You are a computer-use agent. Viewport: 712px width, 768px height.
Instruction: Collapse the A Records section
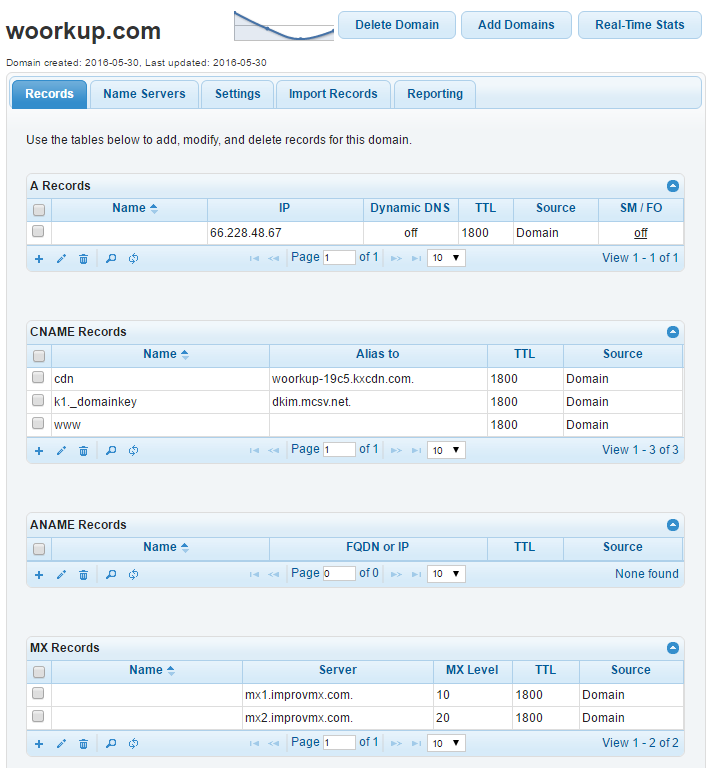click(673, 186)
